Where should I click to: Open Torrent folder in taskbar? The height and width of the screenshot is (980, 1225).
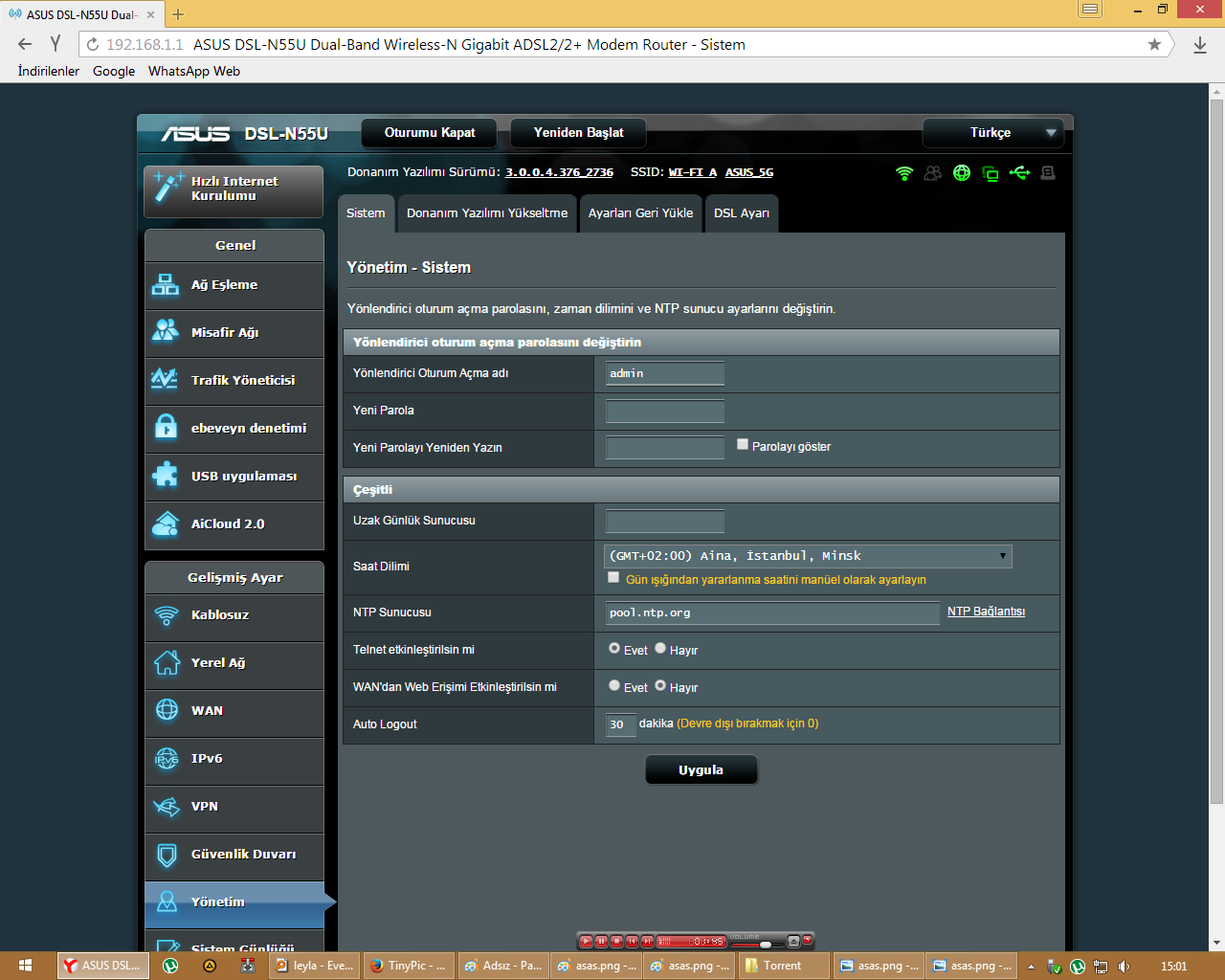783,966
